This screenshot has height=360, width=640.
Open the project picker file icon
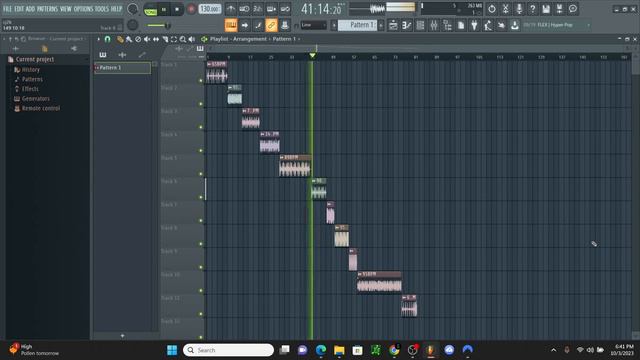tap(461, 25)
